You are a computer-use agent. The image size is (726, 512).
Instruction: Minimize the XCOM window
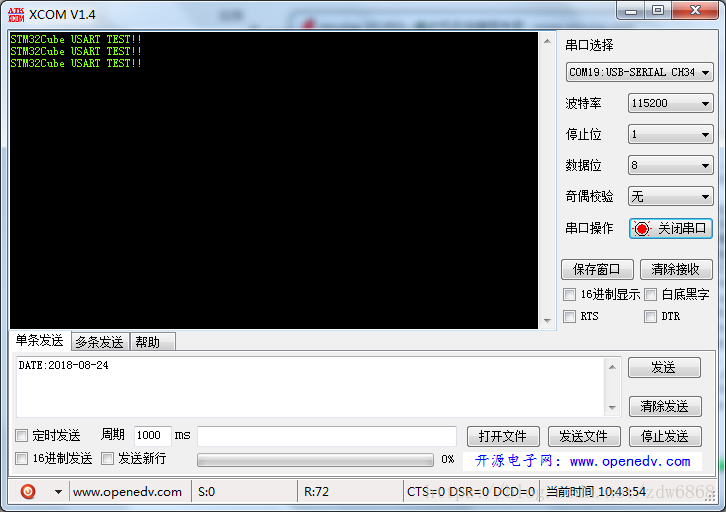click(x=631, y=11)
